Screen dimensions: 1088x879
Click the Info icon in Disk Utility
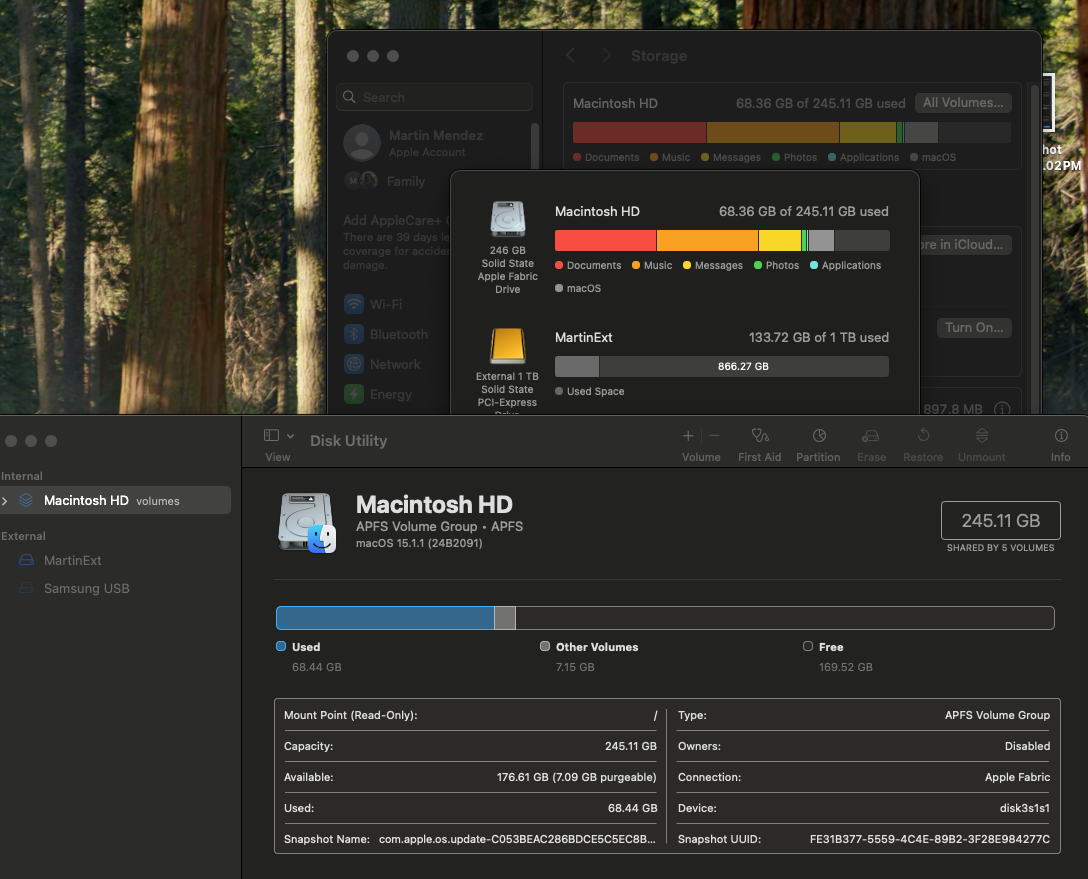[x=1060, y=436]
